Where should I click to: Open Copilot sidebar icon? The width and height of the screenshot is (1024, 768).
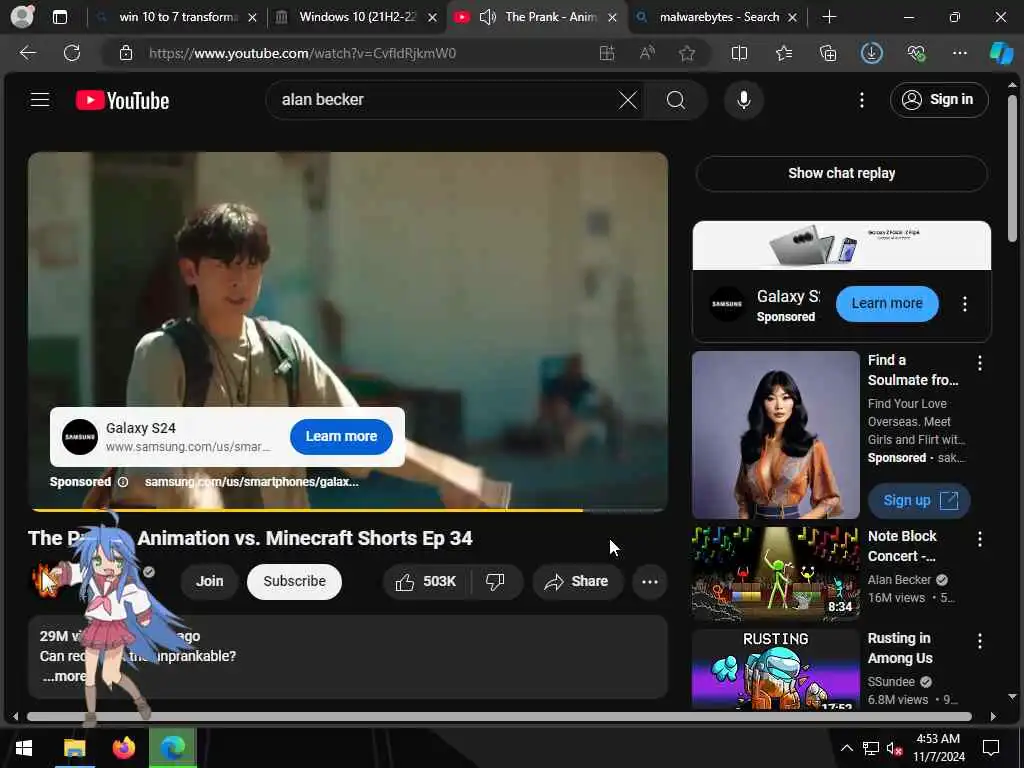click(1001, 53)
